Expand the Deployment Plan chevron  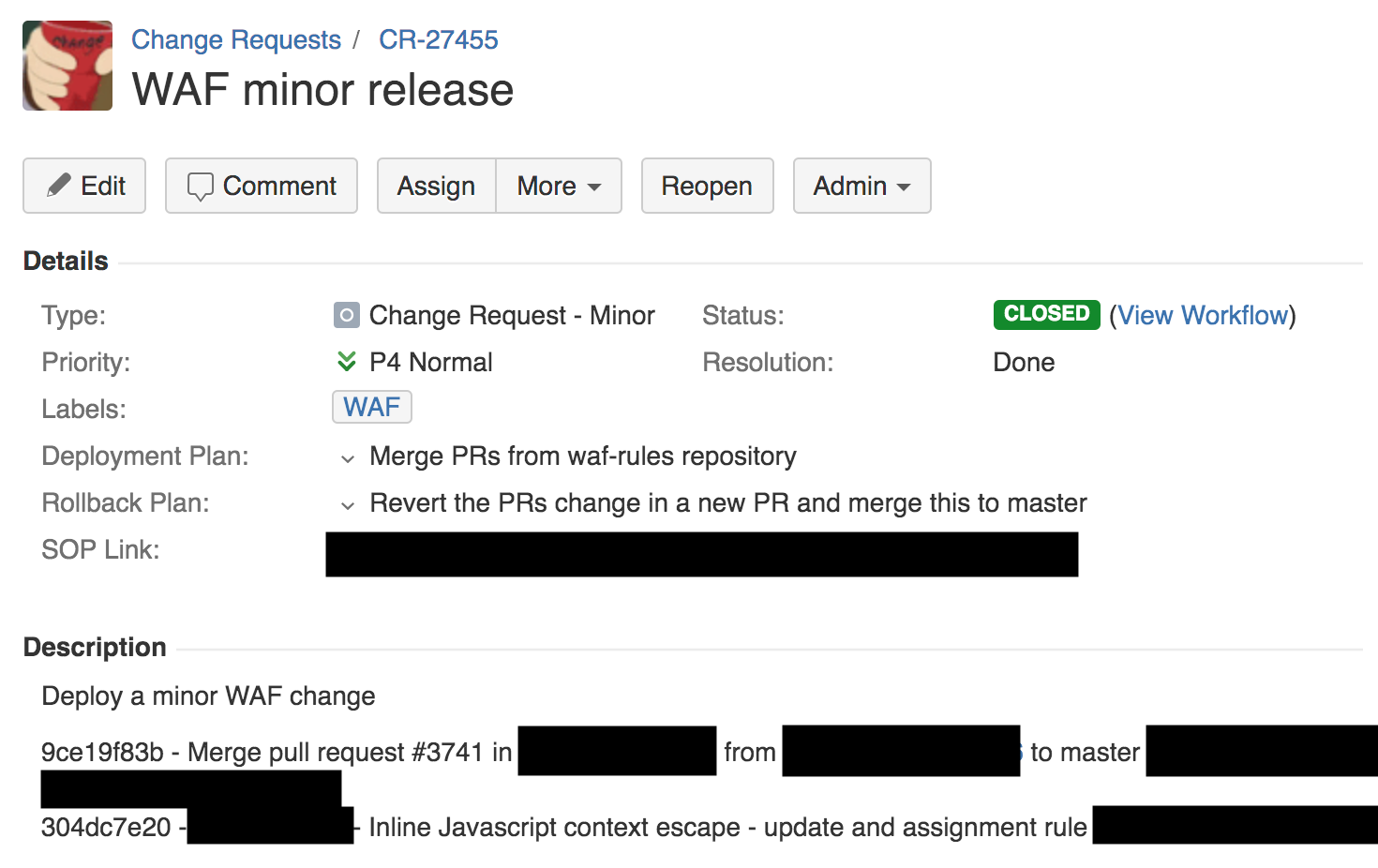(x=348, y=458)
